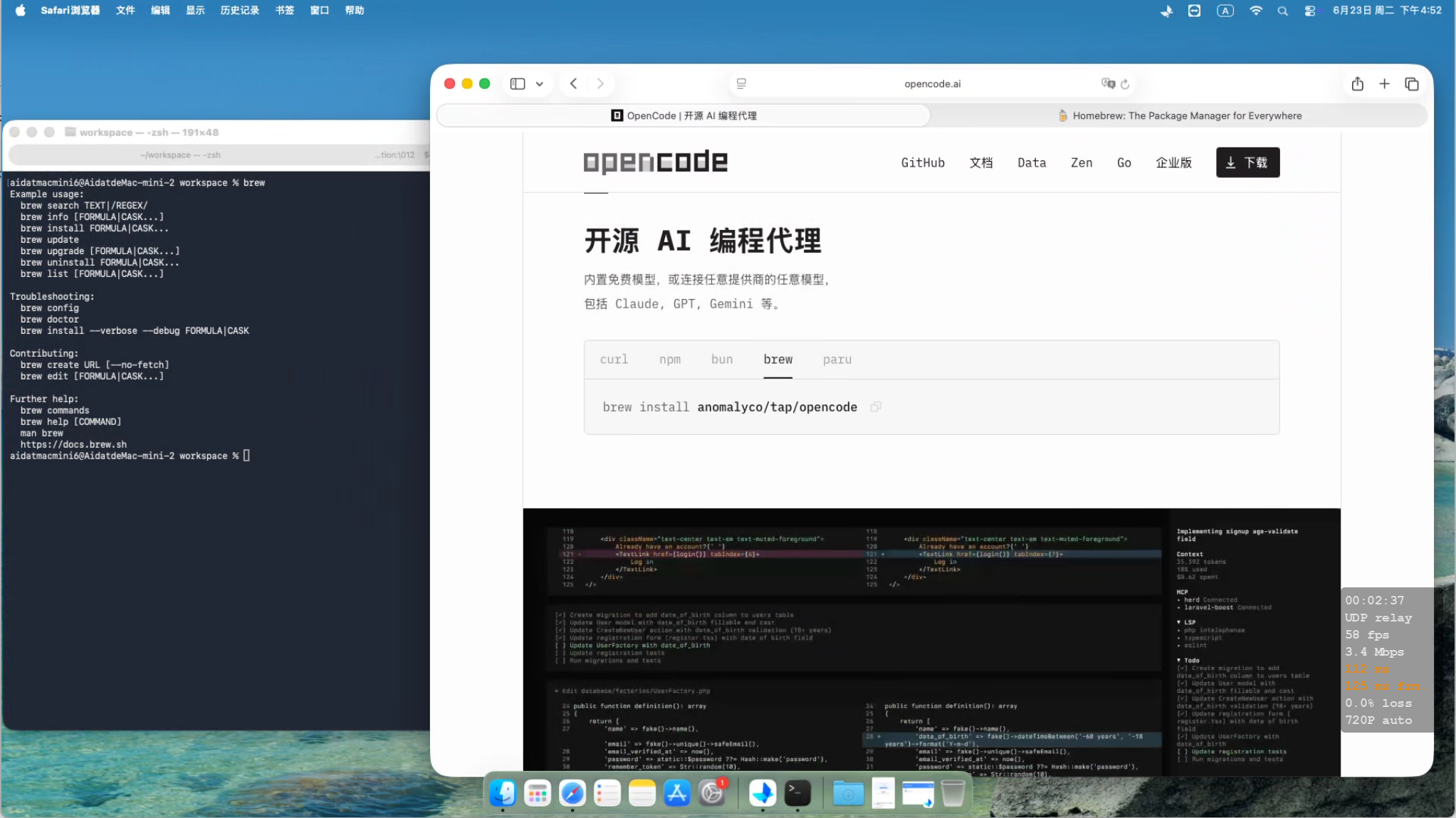Open Terminal from the Dock

797,792
